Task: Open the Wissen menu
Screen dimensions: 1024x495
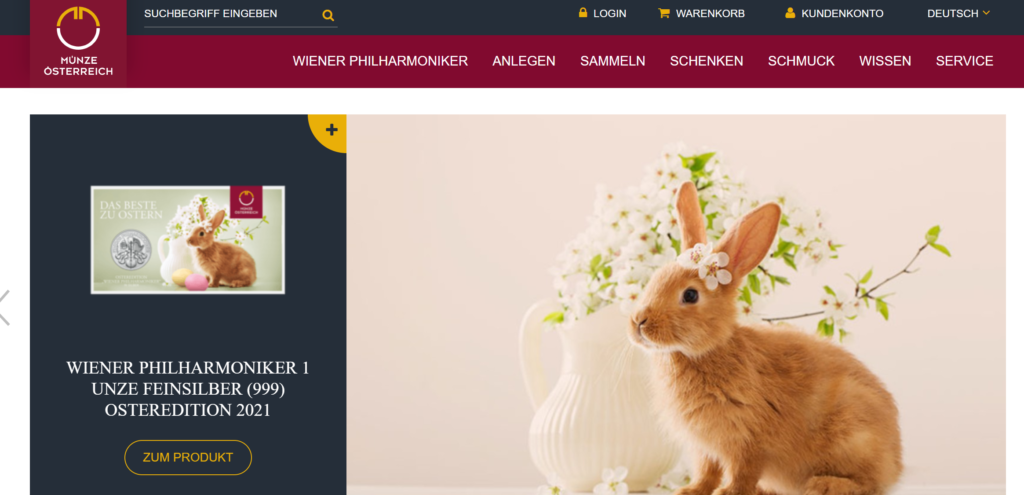Action: [885, 61]
